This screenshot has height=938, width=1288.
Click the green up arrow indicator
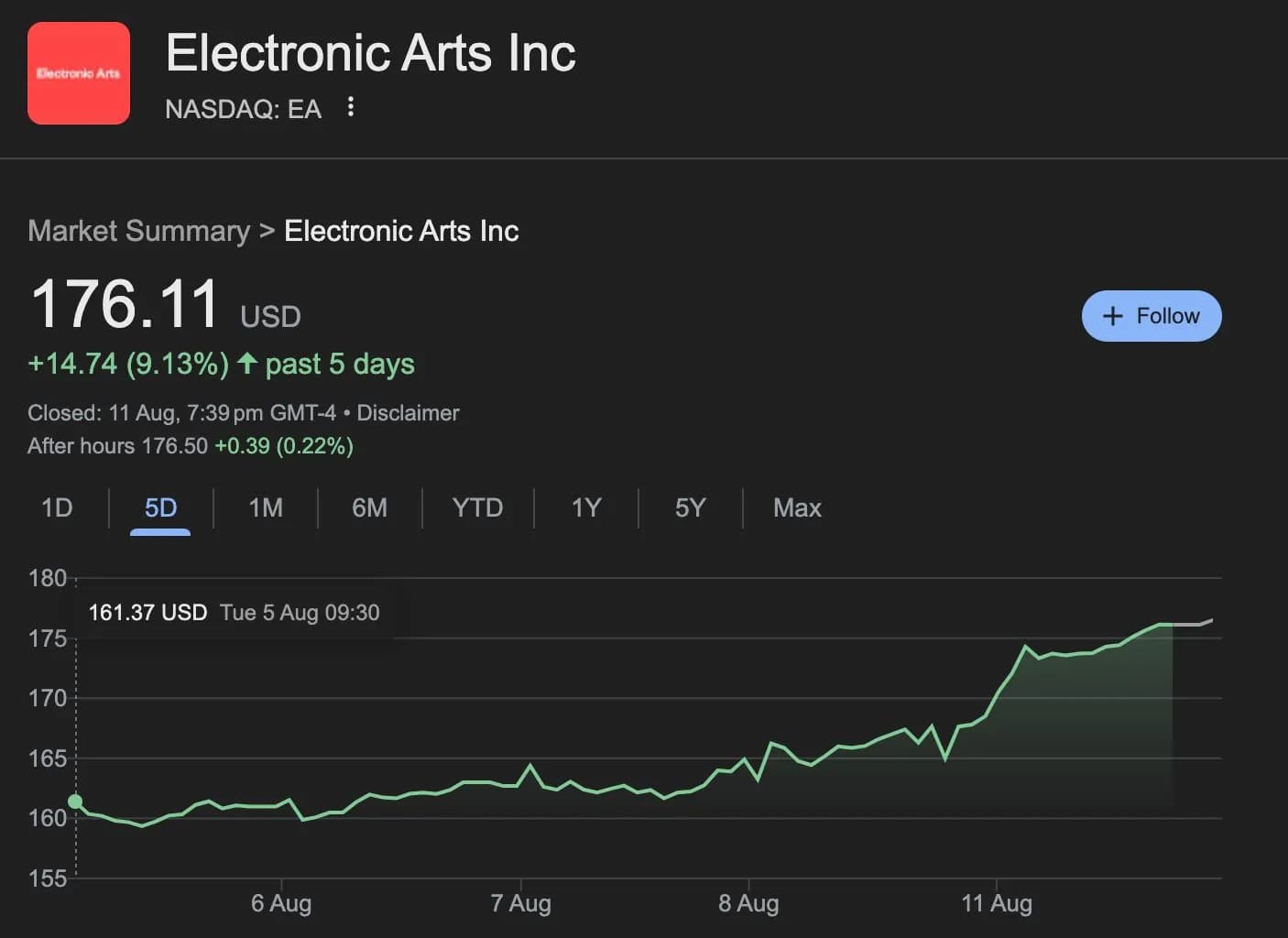(x=246, y=363)
